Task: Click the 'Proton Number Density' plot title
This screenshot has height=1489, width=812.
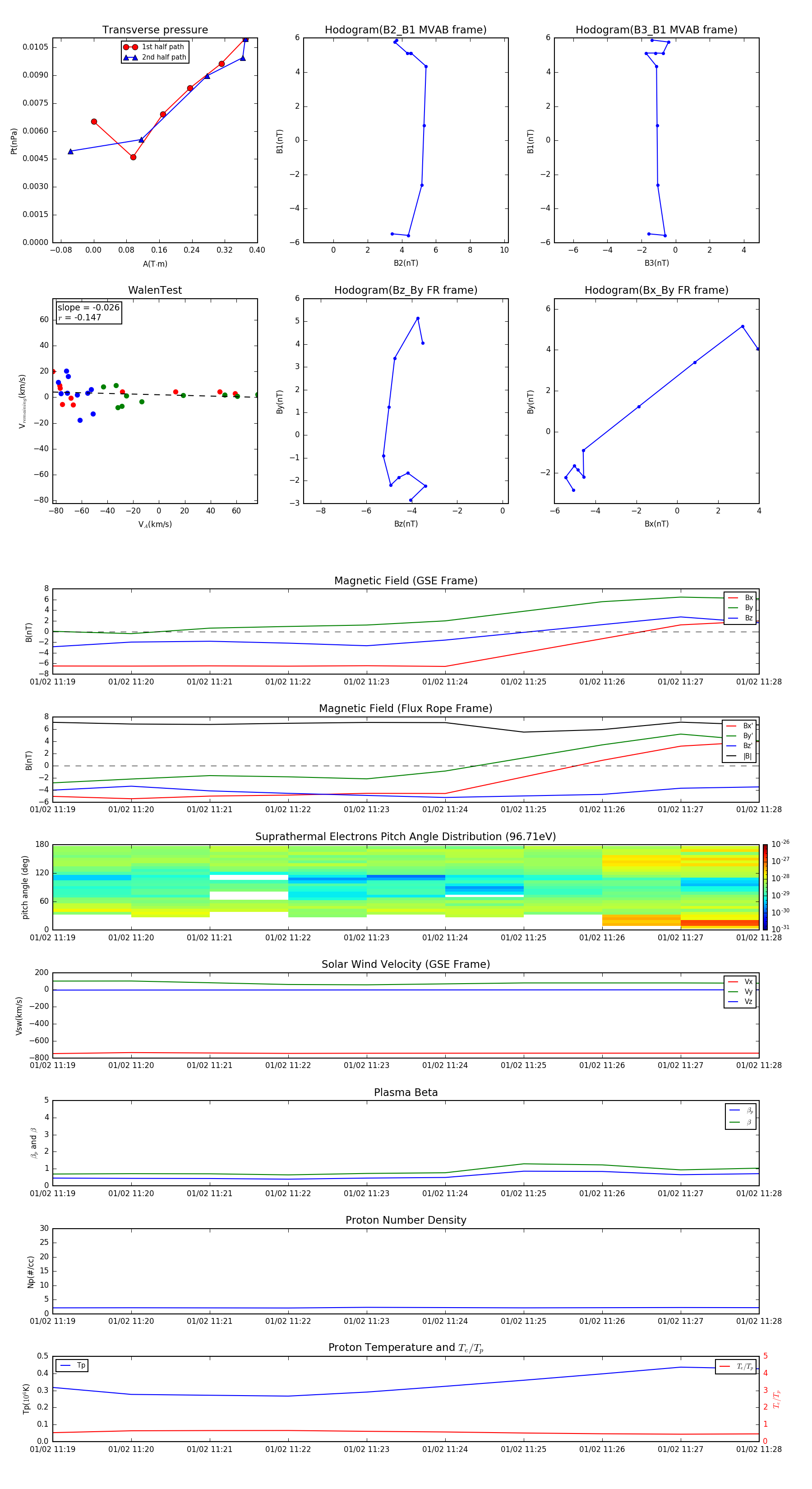Action: click(406, 1220)
